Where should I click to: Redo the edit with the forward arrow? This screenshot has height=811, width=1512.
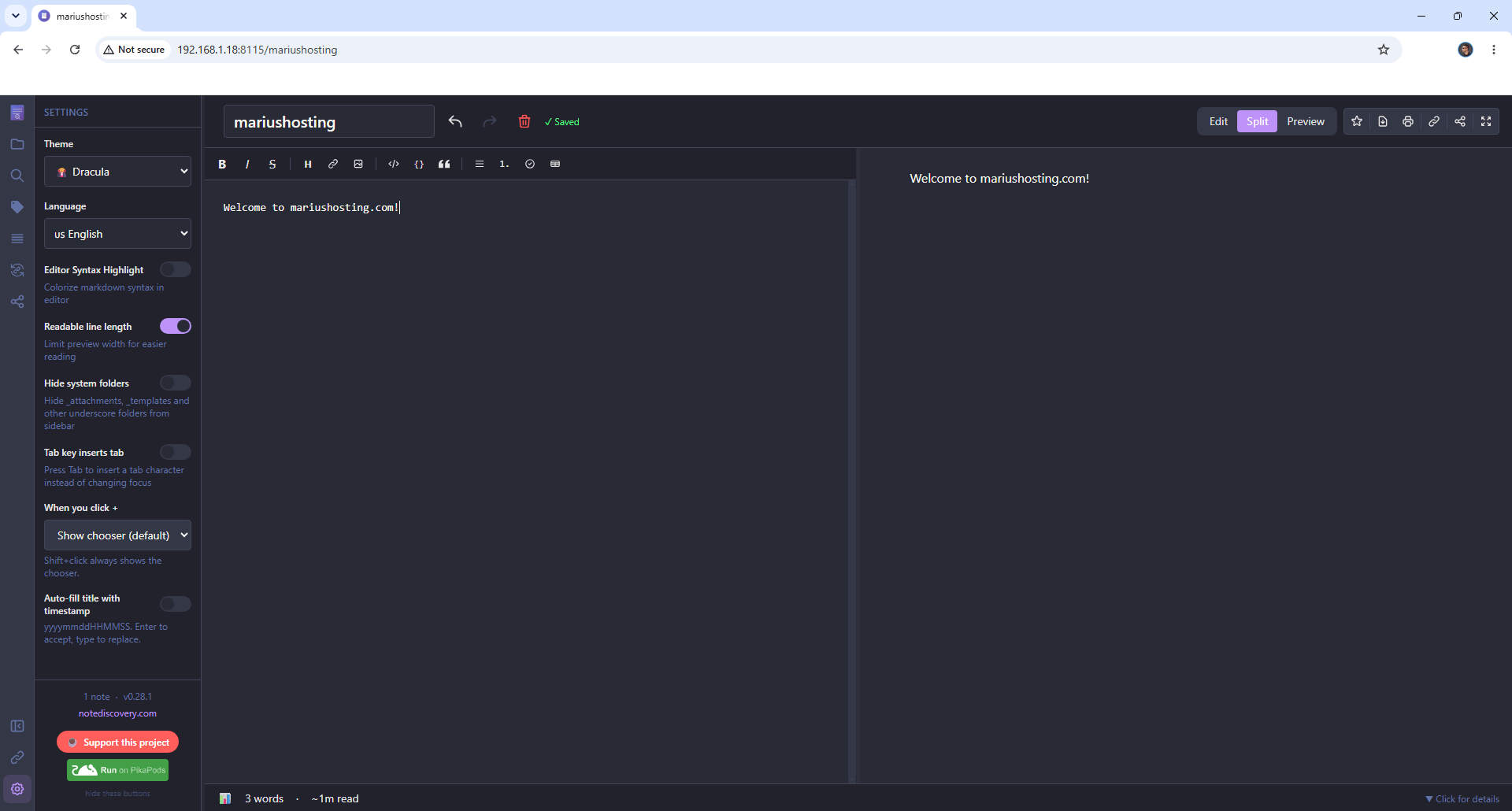(490, 121)
